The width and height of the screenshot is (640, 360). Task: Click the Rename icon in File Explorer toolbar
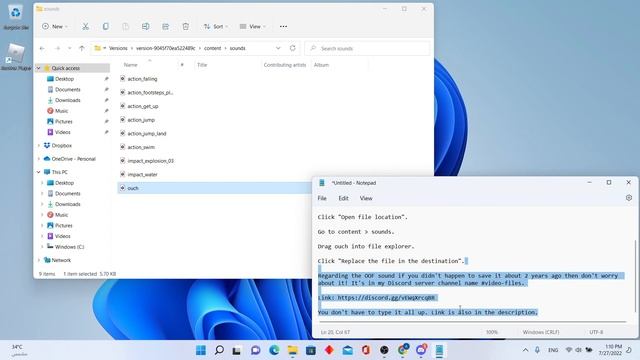[145, 27]
